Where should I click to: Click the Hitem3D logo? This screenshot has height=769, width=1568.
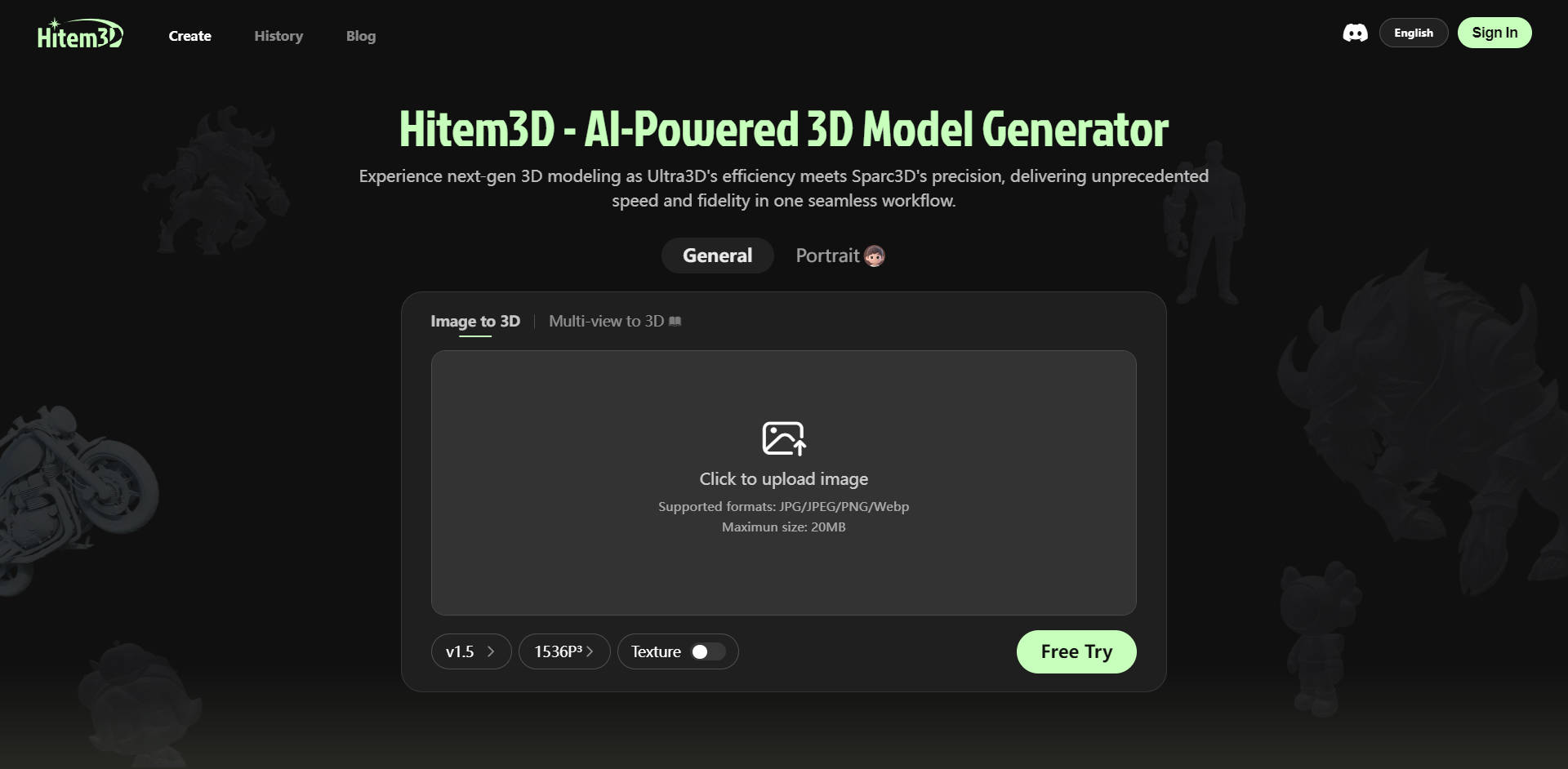pos(79,33)
